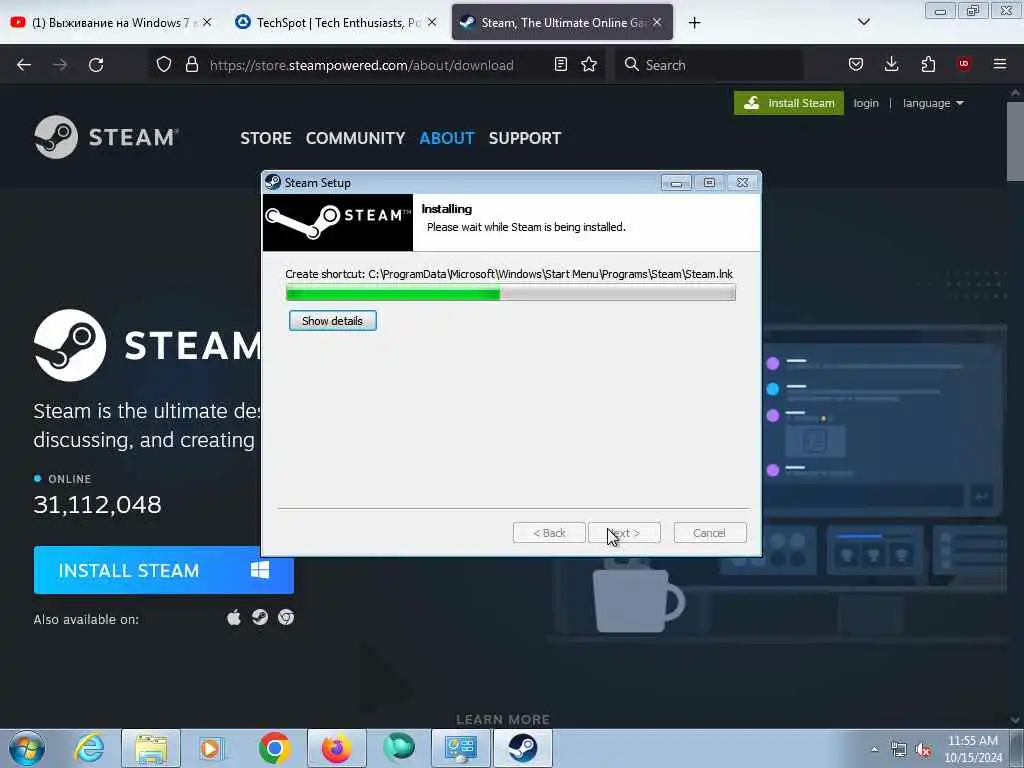The height and width of the screenshot is (768, 1024).
Task: Open the Pocket save icon
Action: (x=856, y=65)
